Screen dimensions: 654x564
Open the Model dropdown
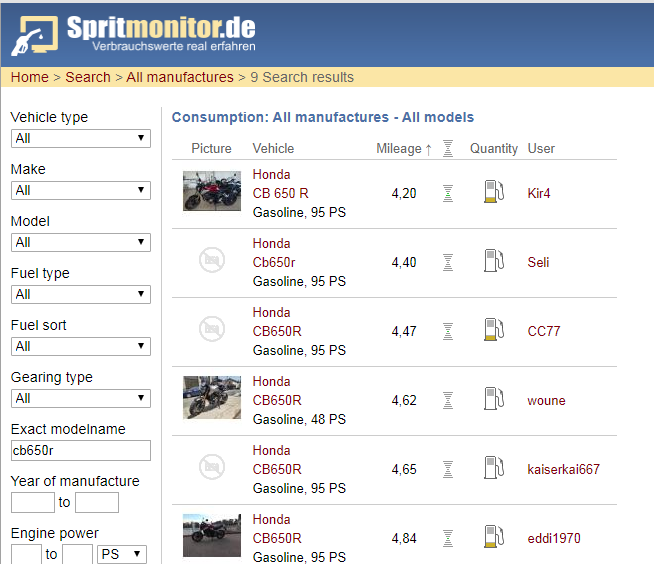coord(81,242)
